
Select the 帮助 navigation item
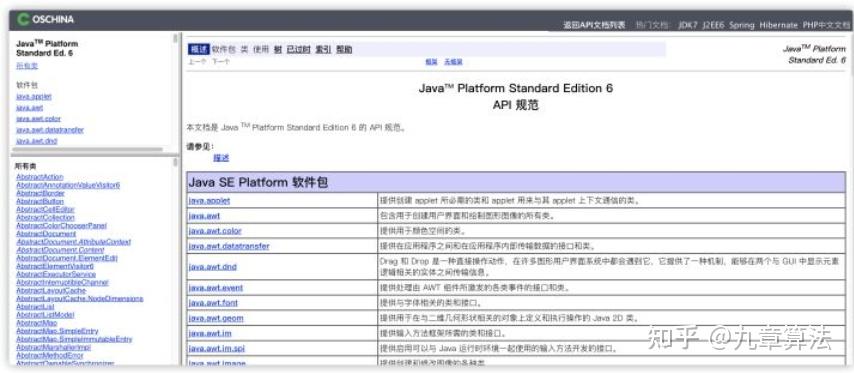click(344, 50)
